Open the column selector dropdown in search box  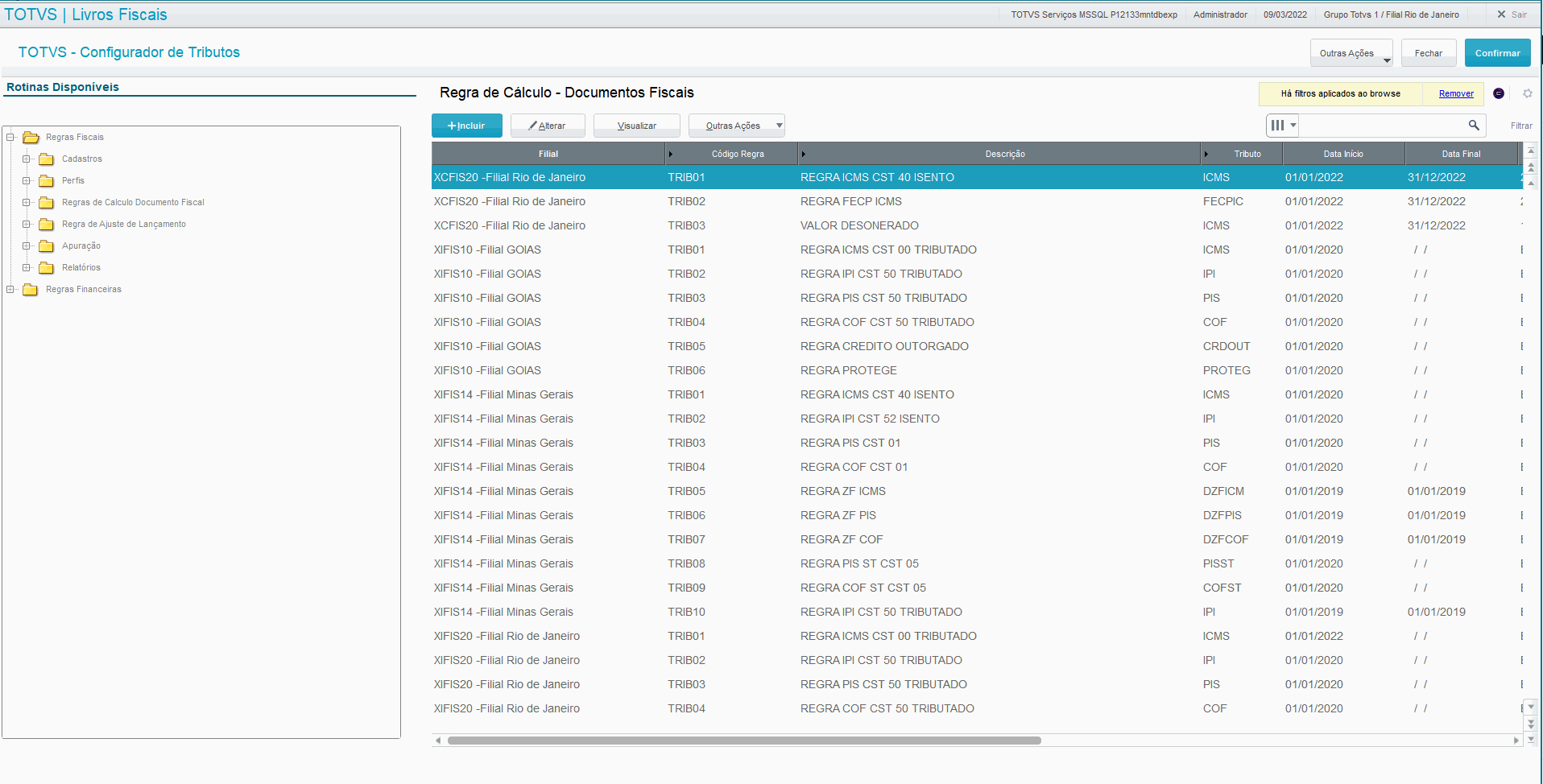1283,126
